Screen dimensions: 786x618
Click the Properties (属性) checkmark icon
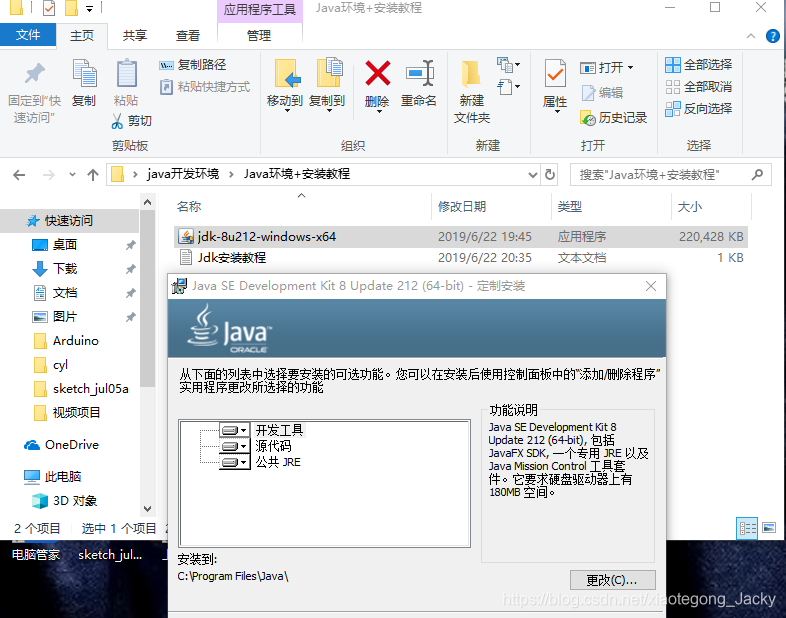coord(555,74)
